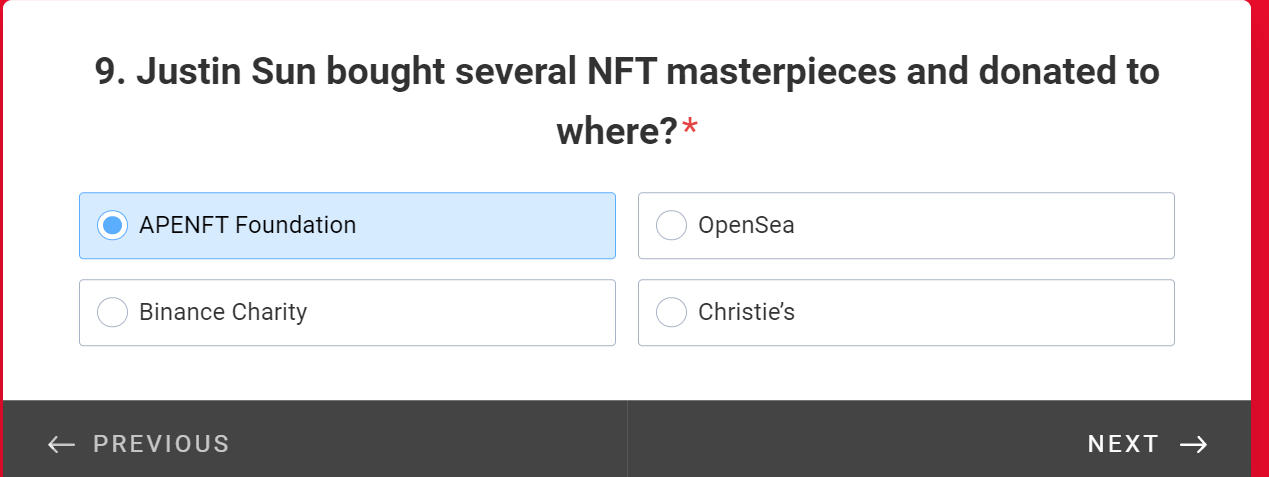Go back using the PREVIOUS text
This screenshot has width=1269, height=477.
pyautogui.click(x=161, y=444)
